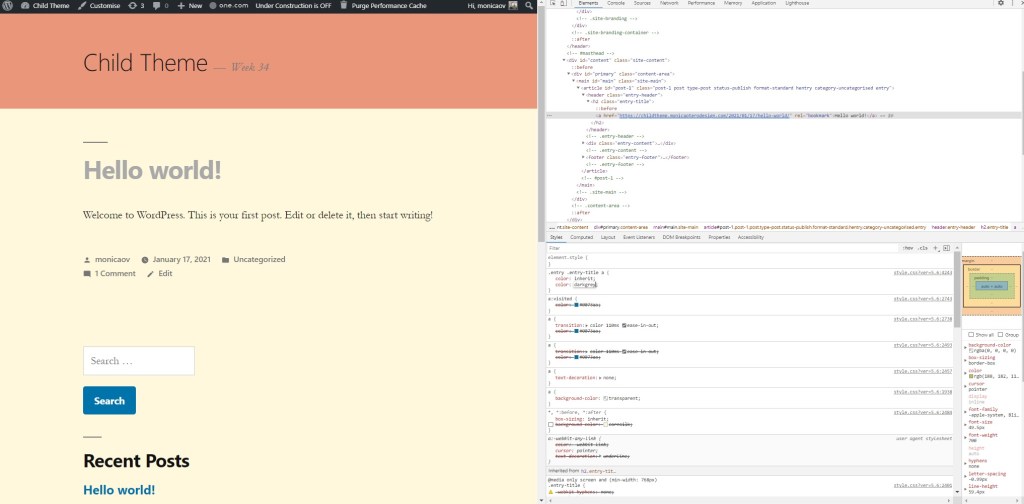Toggle the .hov element state button
The width and height of the screenshot is (1024, 504).
click(908, 247)
